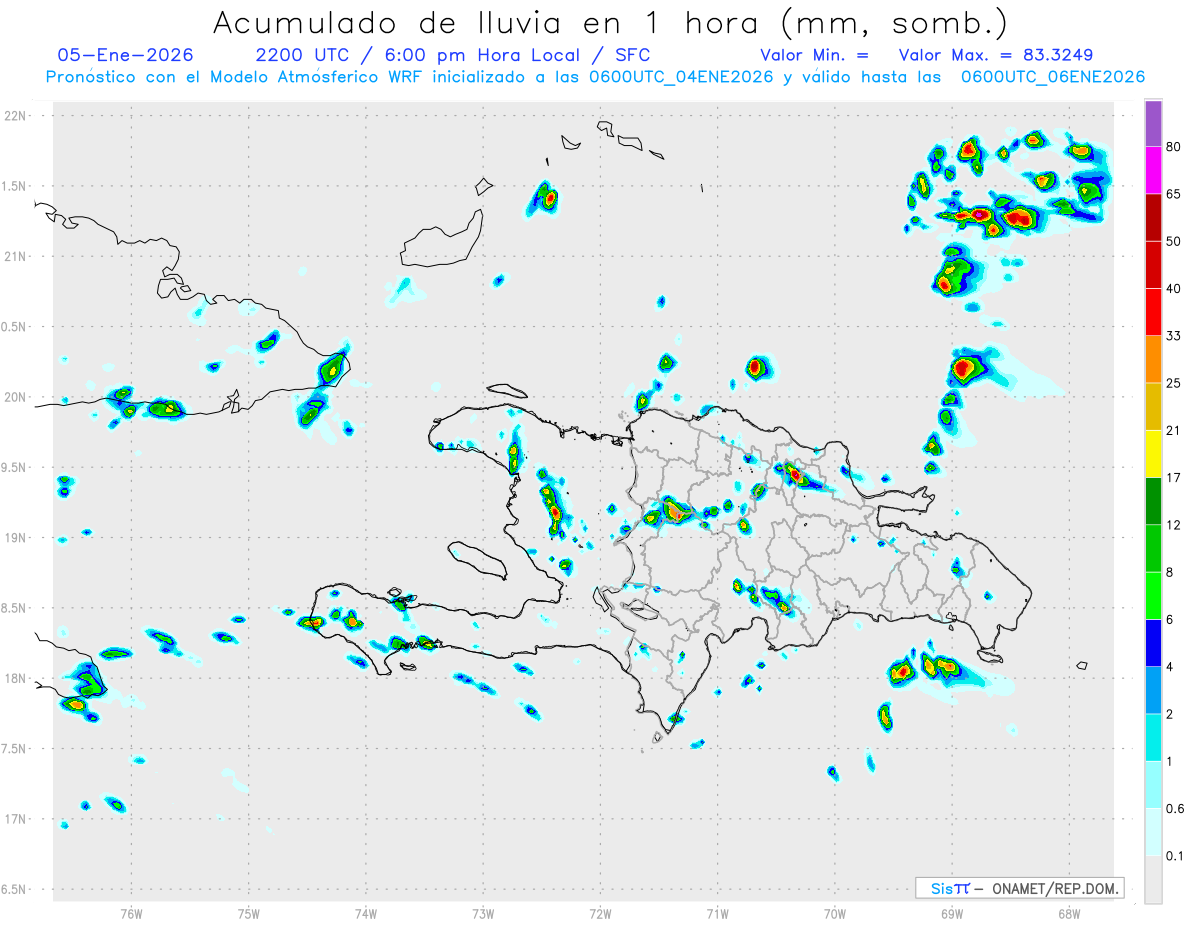Click the gray swatch below 0.1 on the scale

click(1153, 879)
